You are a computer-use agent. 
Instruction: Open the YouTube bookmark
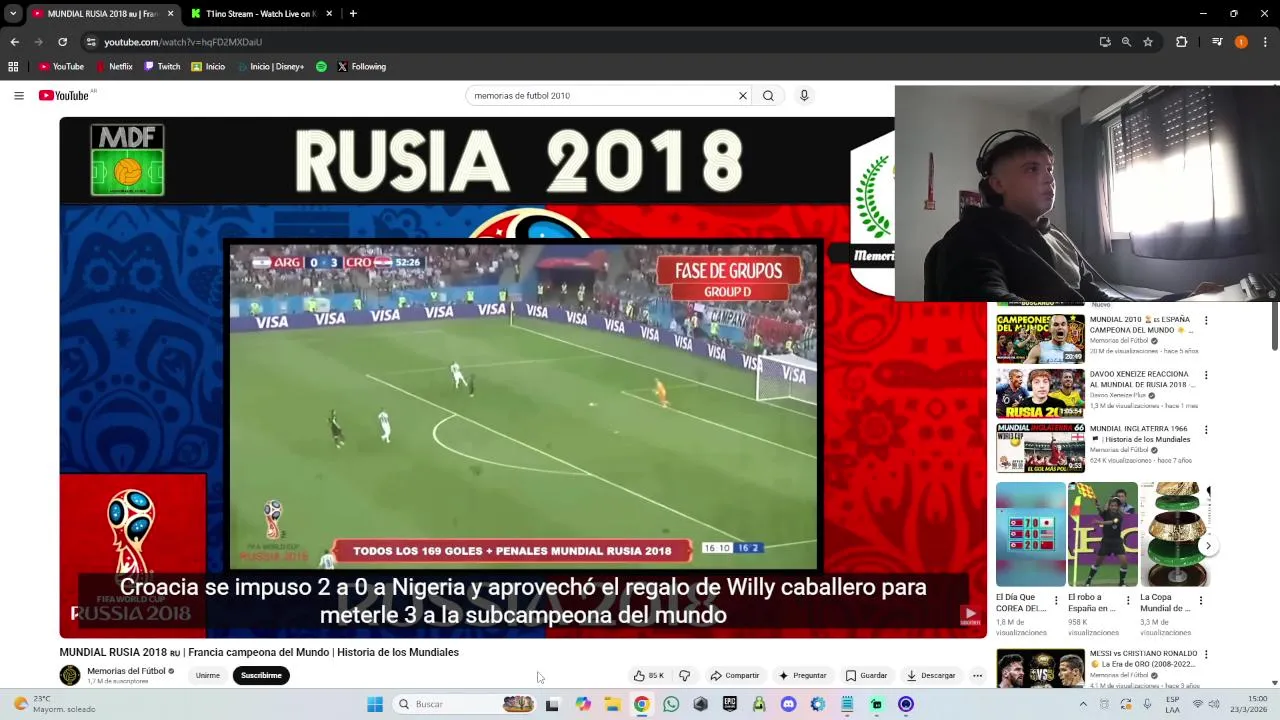(61, 67)
